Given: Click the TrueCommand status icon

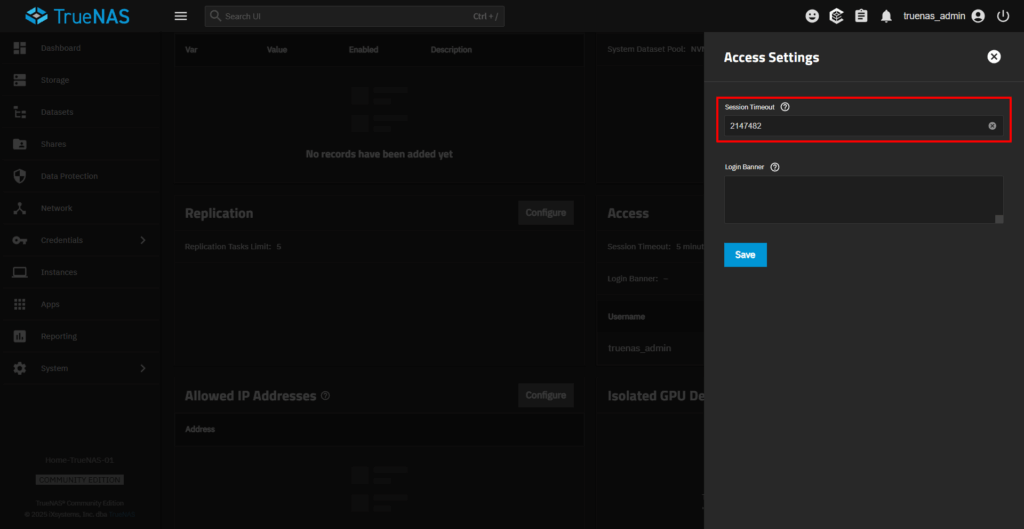Looking at the screenshot, I should [836, 16].
